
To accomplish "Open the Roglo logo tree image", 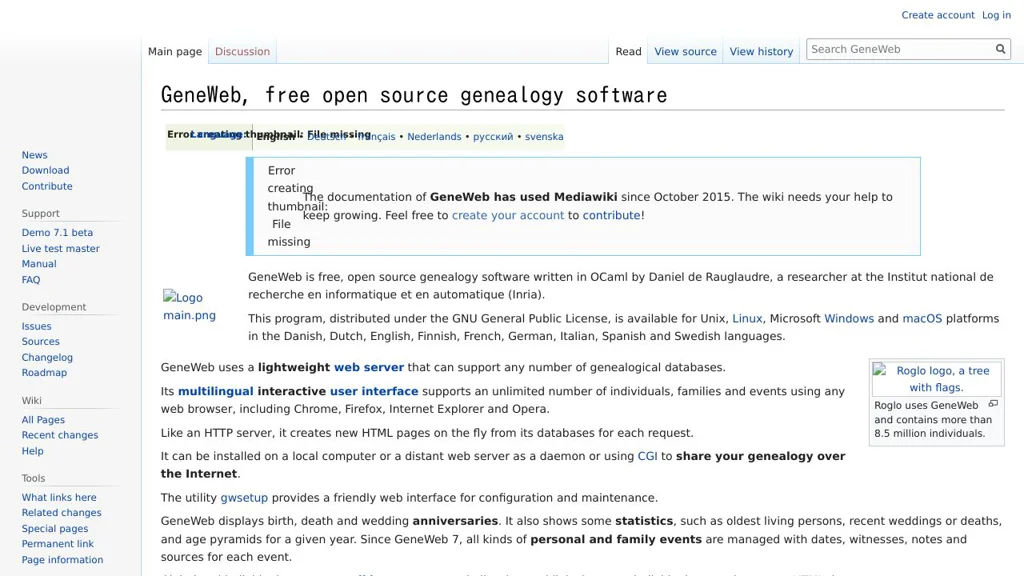I will tap(936, 379).
